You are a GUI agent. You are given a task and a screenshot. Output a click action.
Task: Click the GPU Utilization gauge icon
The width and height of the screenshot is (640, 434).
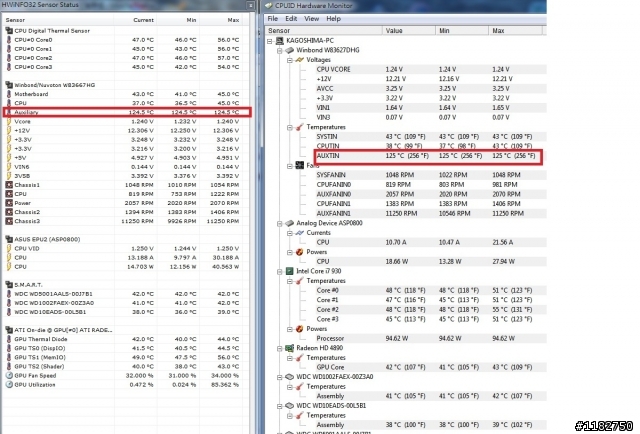(x=9, y=385)
